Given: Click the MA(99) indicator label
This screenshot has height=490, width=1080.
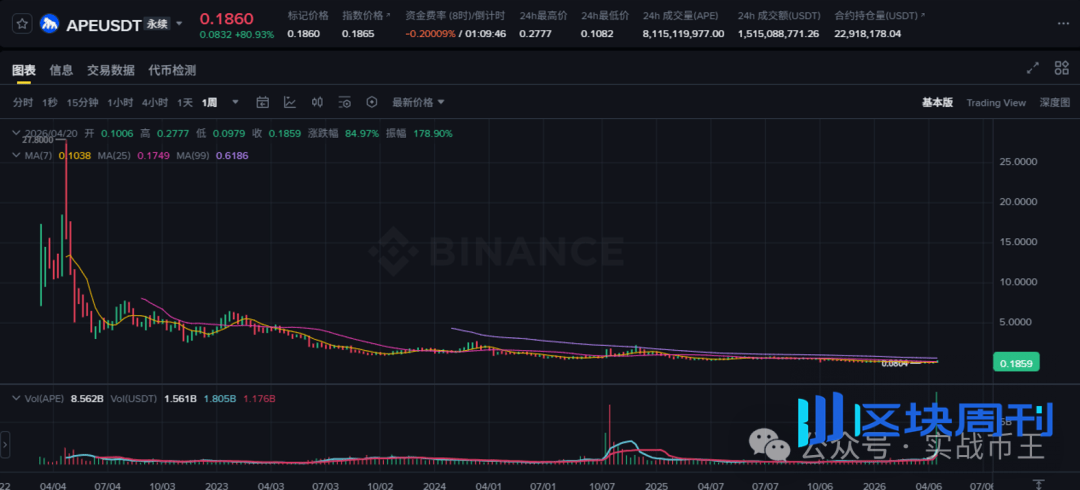Looking at the screenshot, I should [194, 156].
